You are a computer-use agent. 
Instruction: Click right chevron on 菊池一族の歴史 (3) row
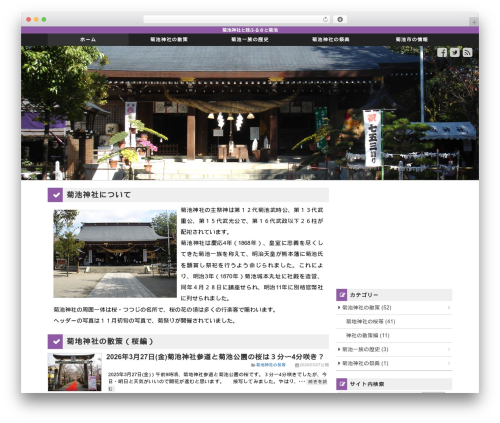point(449,349)
